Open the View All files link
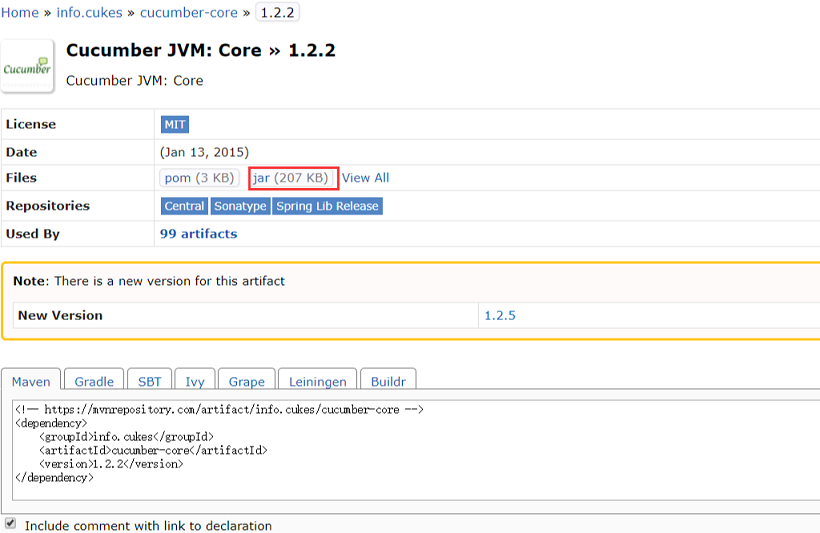This screenshot has height=533, width=820. point(365,178)
